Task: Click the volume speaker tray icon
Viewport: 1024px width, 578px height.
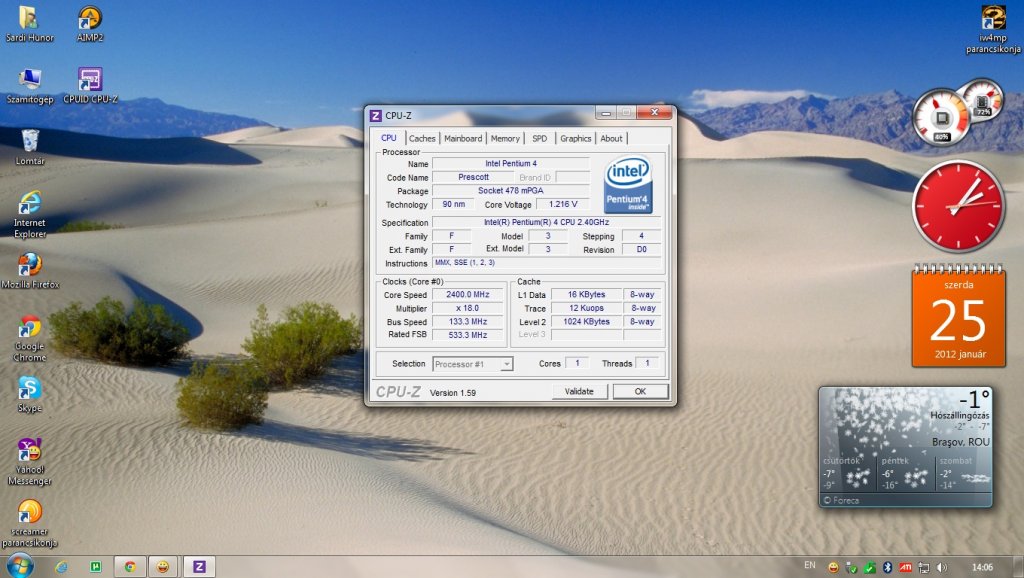Action: (942, 568)
